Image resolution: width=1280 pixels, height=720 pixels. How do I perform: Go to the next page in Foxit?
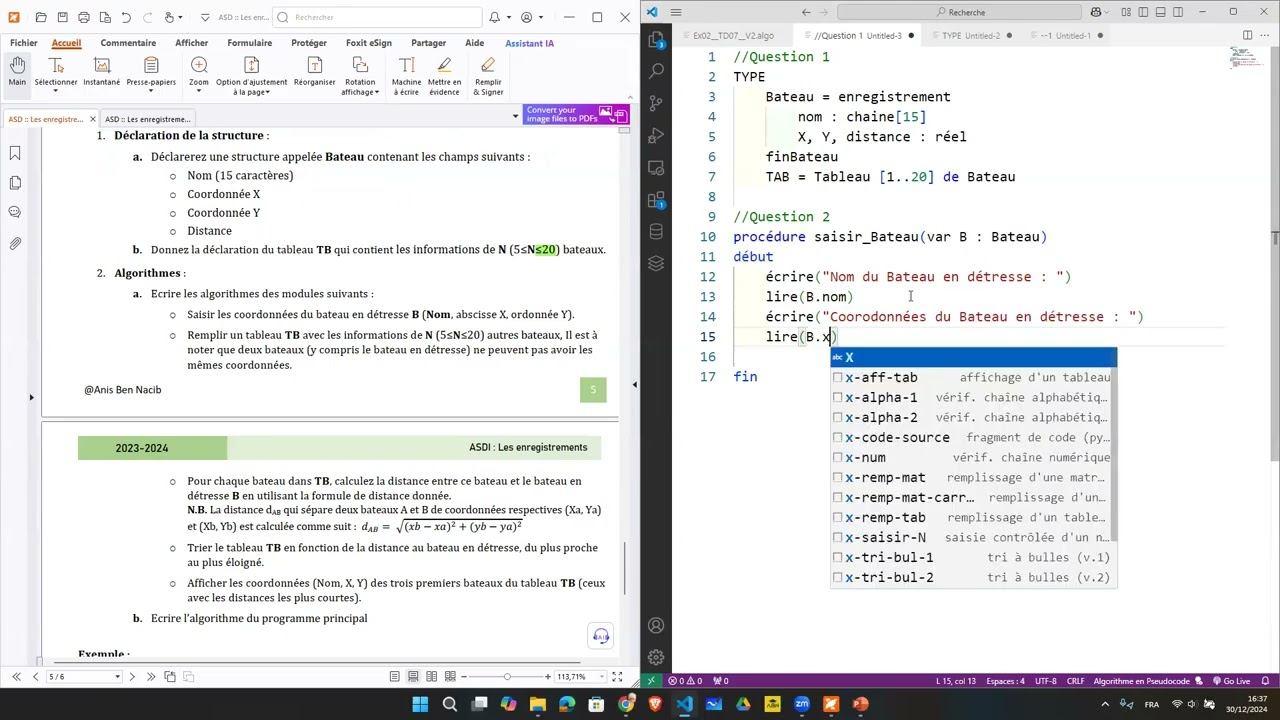[131, 677]
